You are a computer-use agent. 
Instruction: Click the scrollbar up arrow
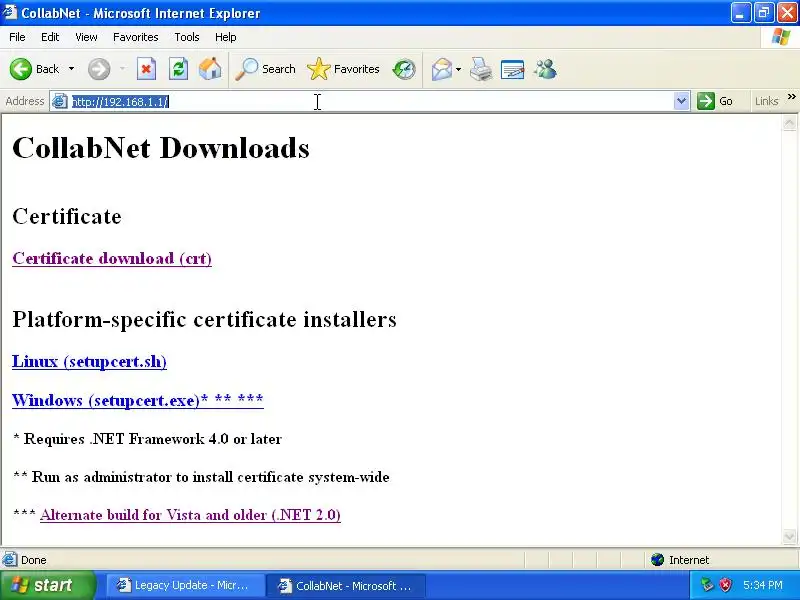[789, 123]
